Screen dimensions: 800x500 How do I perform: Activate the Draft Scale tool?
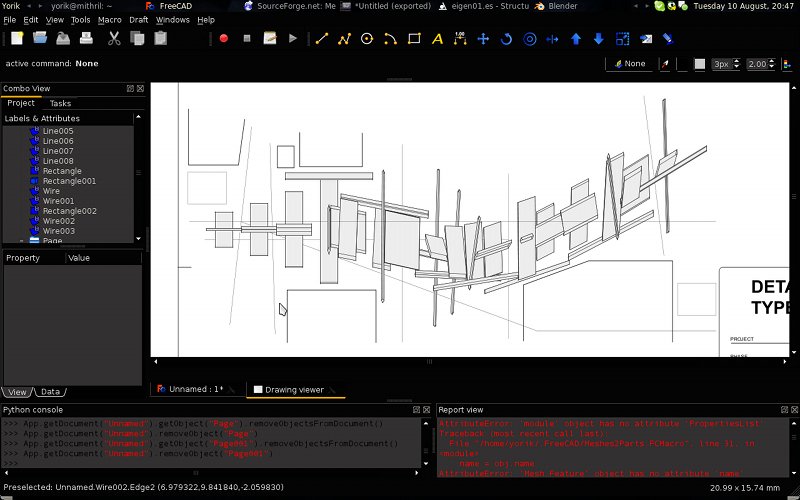622,39
